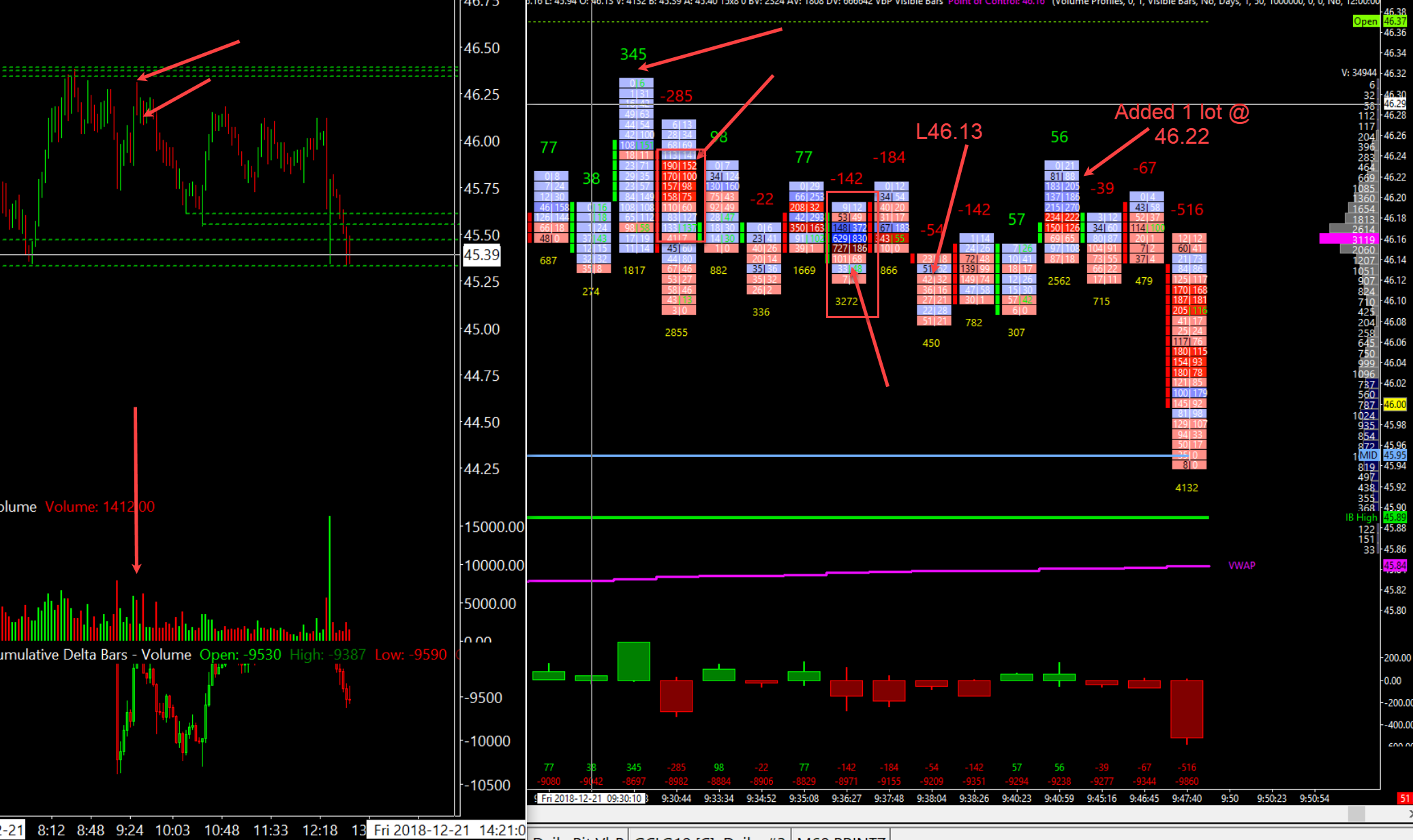Click the tall green volume spike bar on the left chart
Image resolution: width=1413 pixels, height=840 pixels.
tap(330, 578)
